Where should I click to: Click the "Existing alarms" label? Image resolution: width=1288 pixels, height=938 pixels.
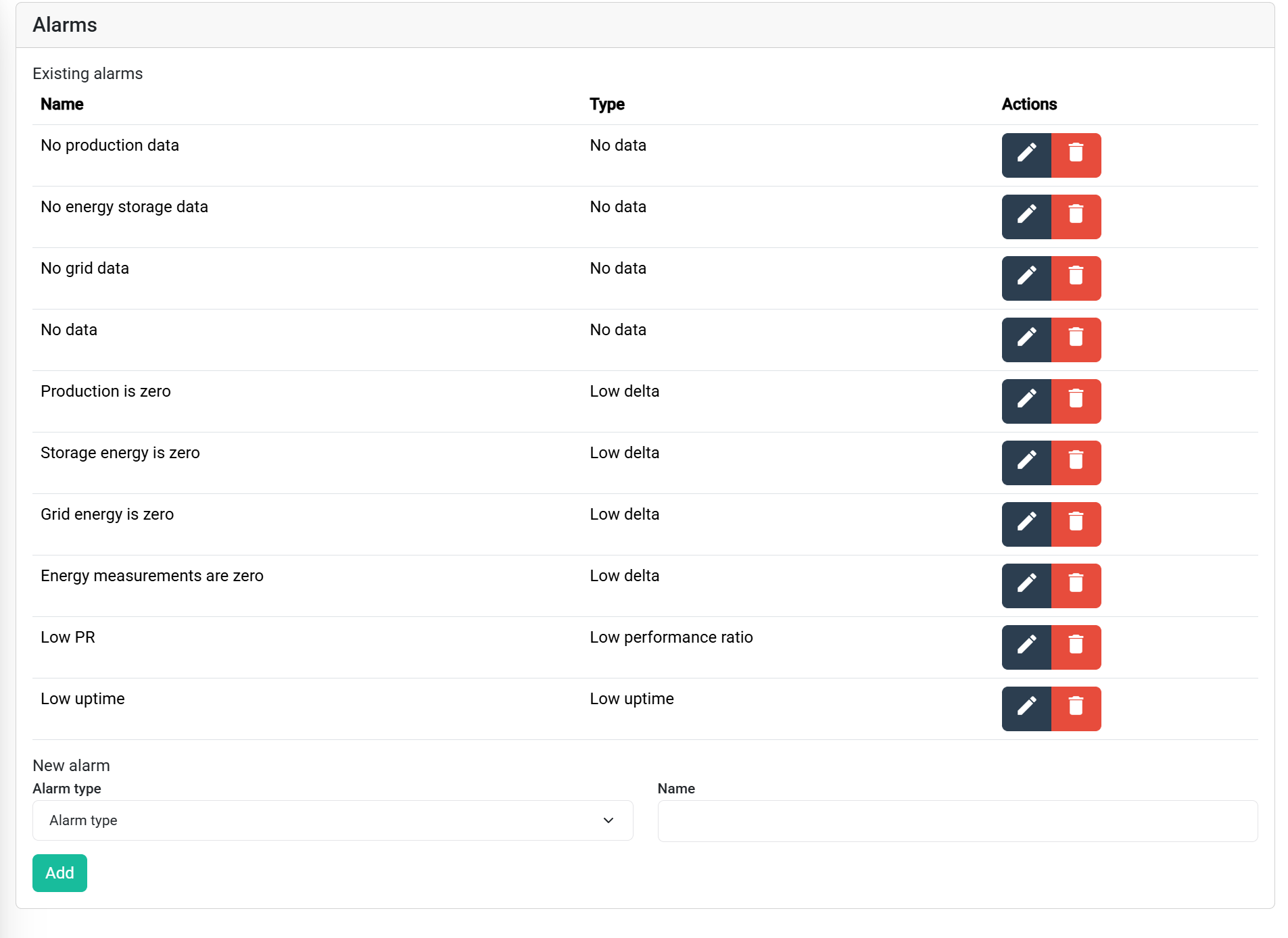tap(88, 74)
